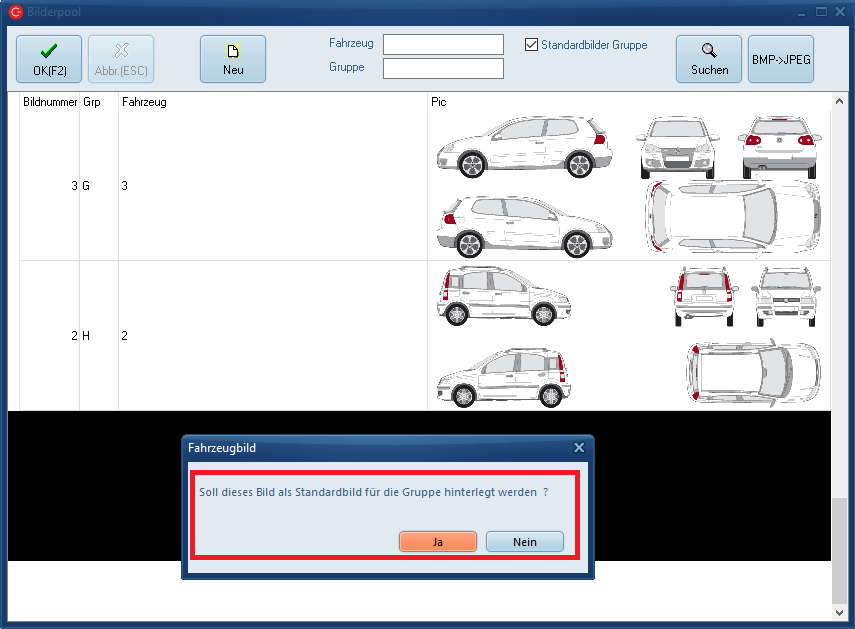Click into the Gruppe input field
855x629 pixels.
[x=443, y=69]
